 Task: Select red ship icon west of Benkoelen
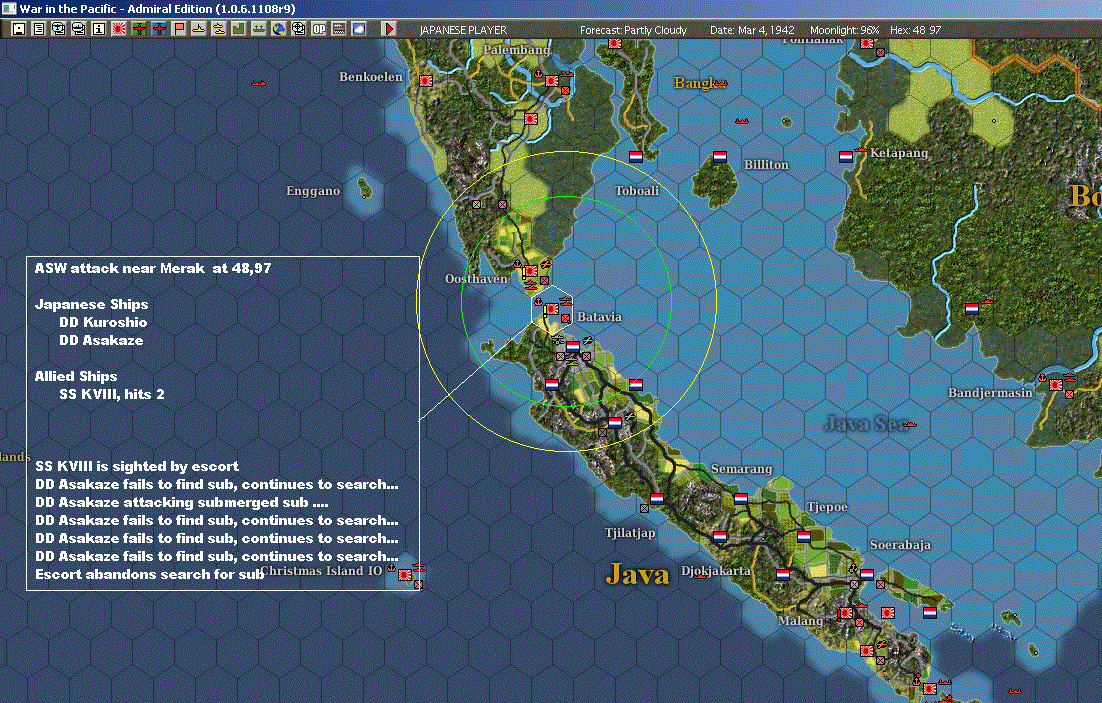(x=259, y=83)
